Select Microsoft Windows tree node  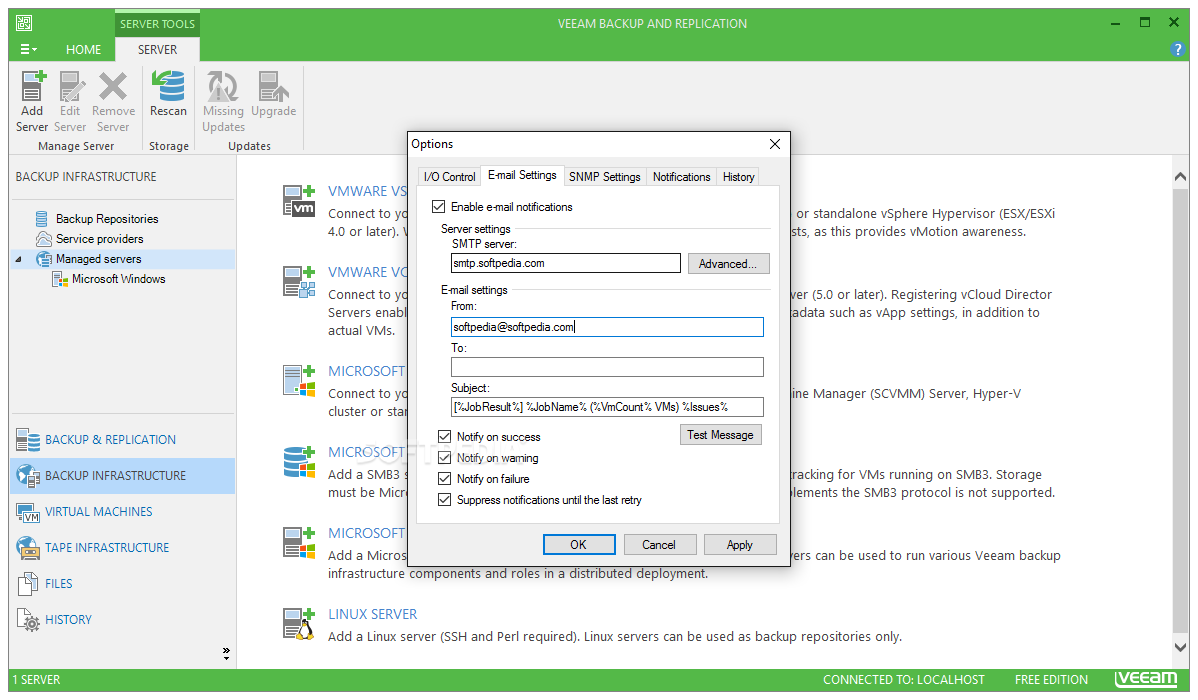pos(118,279)
